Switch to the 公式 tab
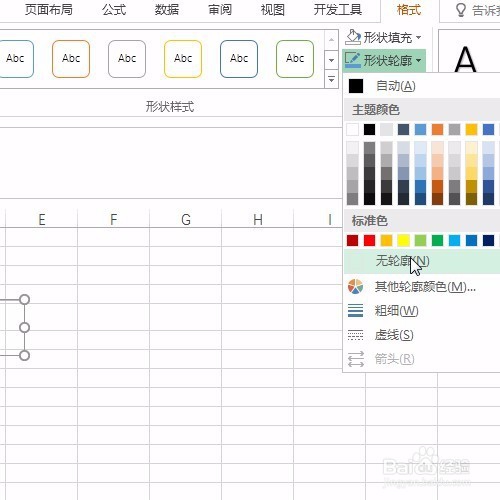500x500 pixels. [x=114, y=10]
